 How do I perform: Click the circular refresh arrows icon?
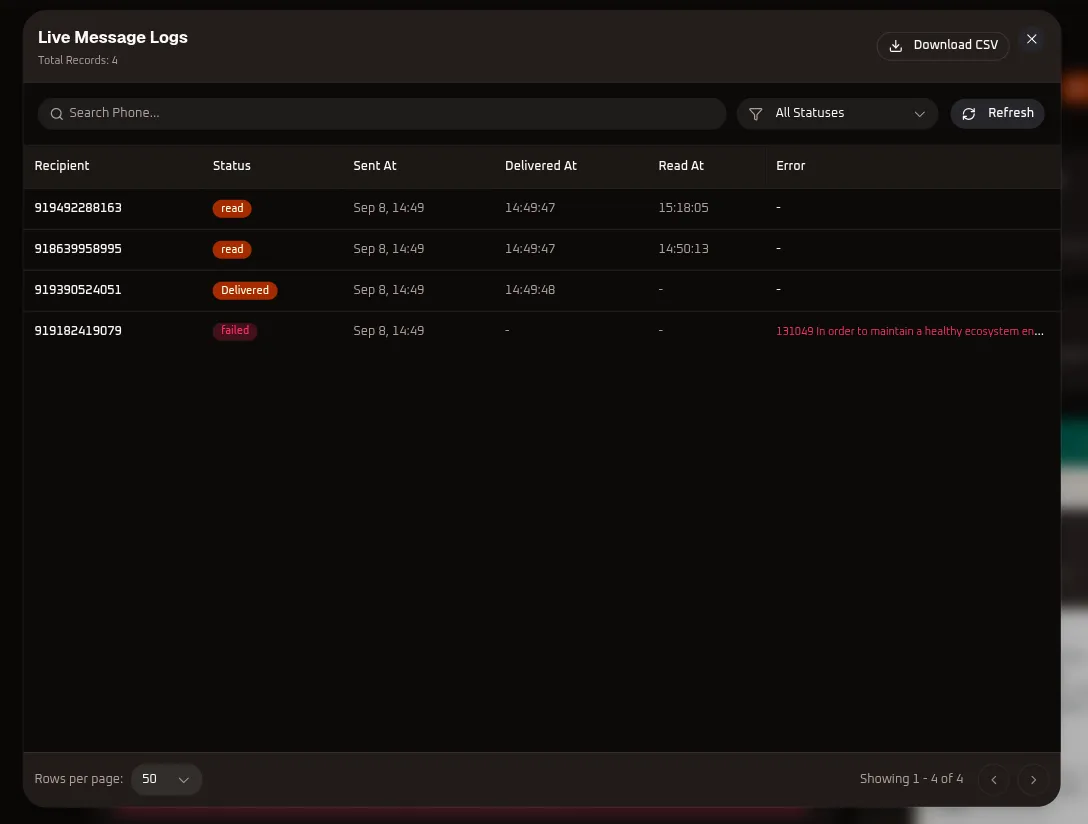969,114
